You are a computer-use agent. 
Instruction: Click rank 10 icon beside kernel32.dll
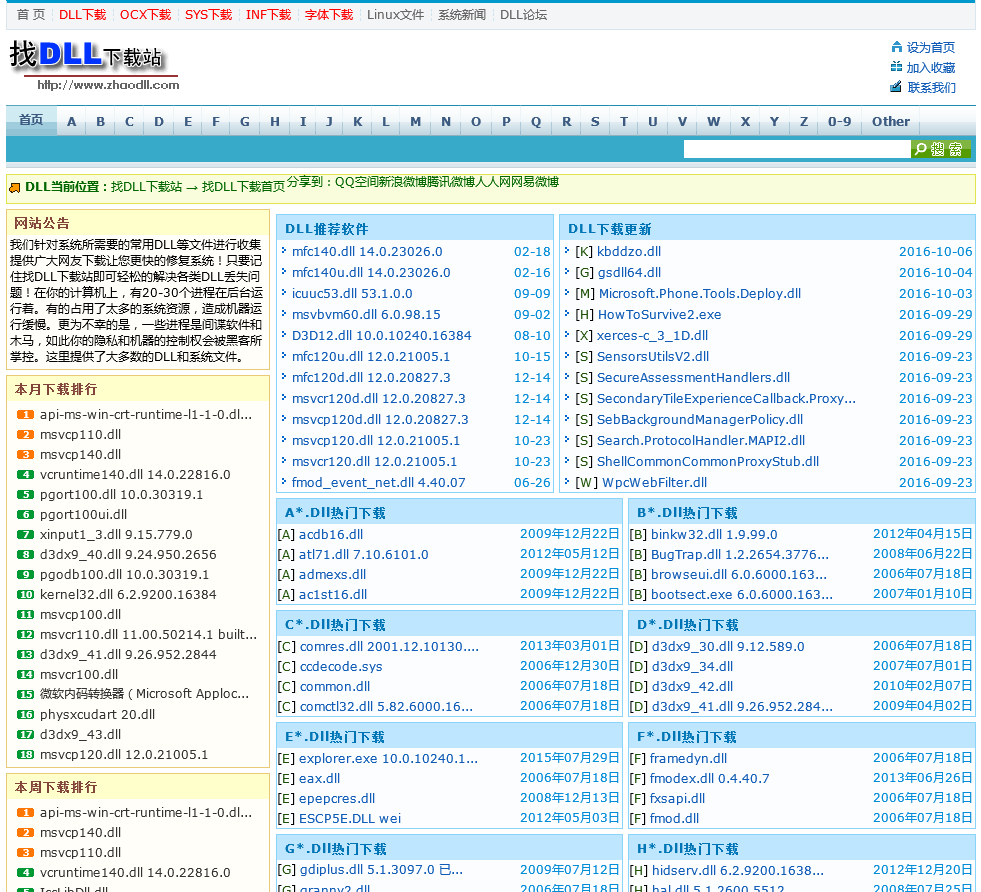pos(25,594)
